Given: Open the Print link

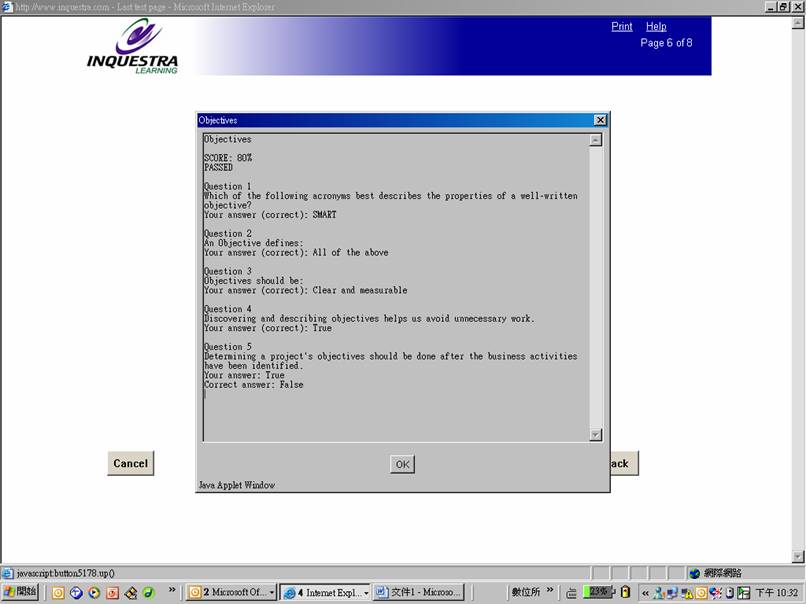Looking at the screenshot, I should 622,27.
